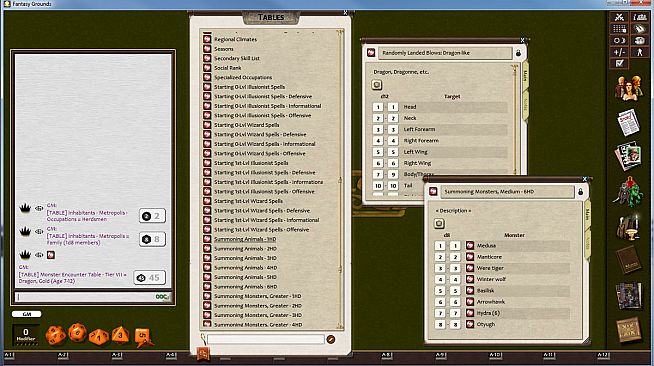
Task: Open the Characters sidebar portrait icon
Action: [x=629, y=88]
